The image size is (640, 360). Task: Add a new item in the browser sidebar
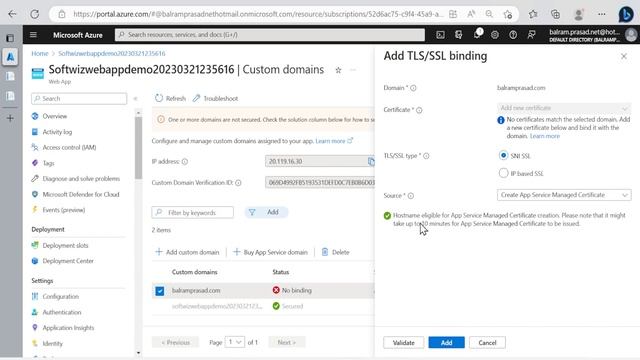[x=10, y=118]
